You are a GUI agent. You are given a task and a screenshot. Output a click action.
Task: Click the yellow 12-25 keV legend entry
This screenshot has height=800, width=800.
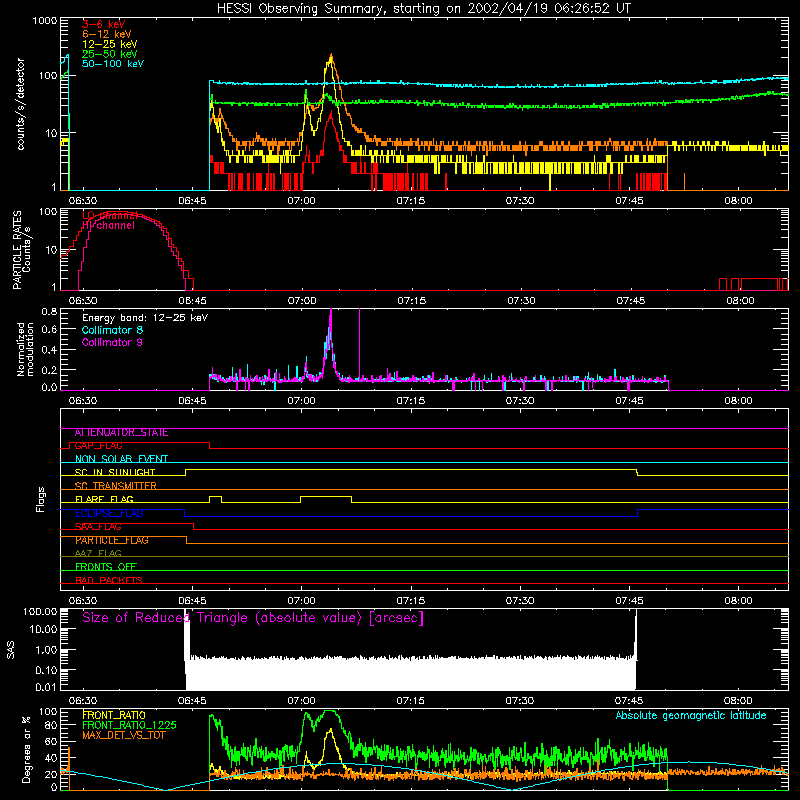point(110,44)
